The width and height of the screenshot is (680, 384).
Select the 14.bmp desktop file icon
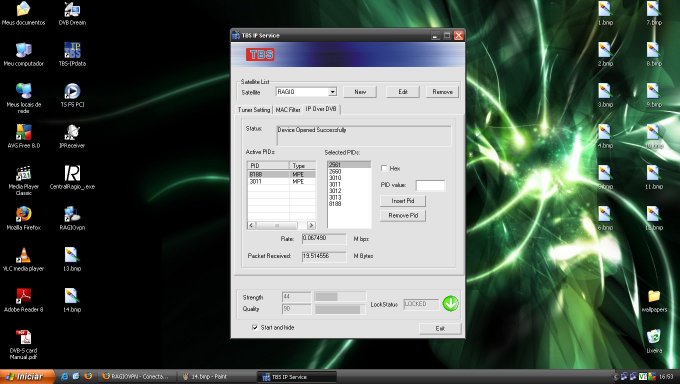pos(72,300)
